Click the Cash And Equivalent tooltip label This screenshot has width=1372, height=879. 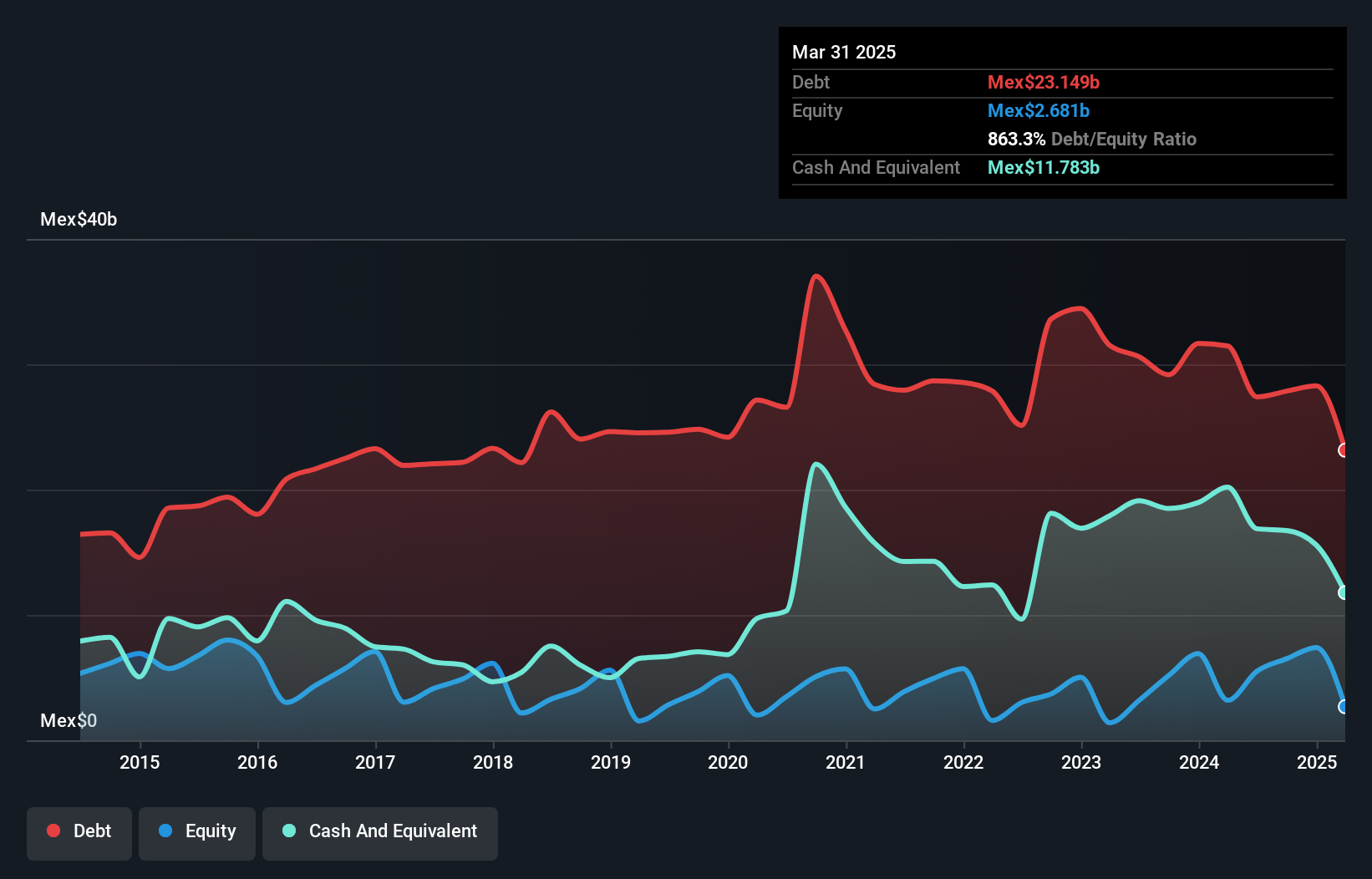[876, 167]
